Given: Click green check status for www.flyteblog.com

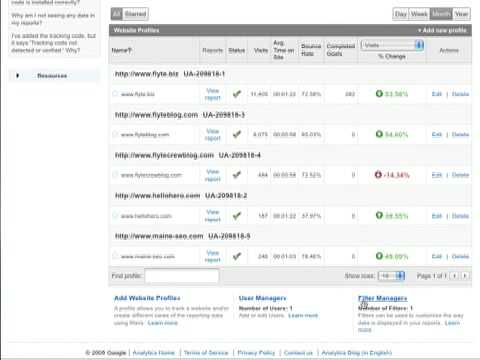Looking at the screenshot, I should 237,134.
